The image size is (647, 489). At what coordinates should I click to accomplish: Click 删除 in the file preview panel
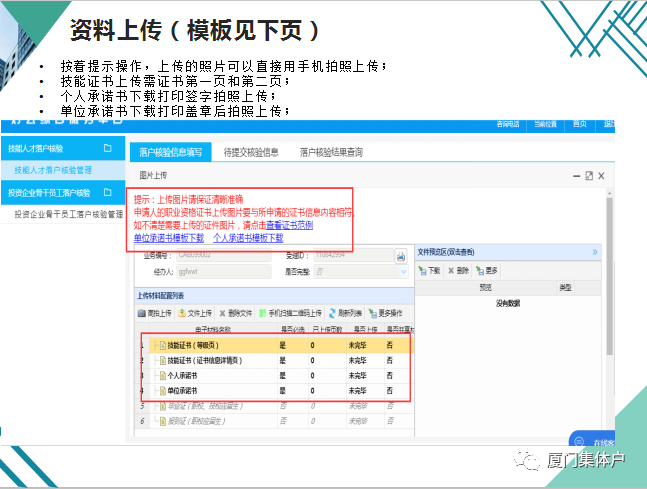[459, 270]
